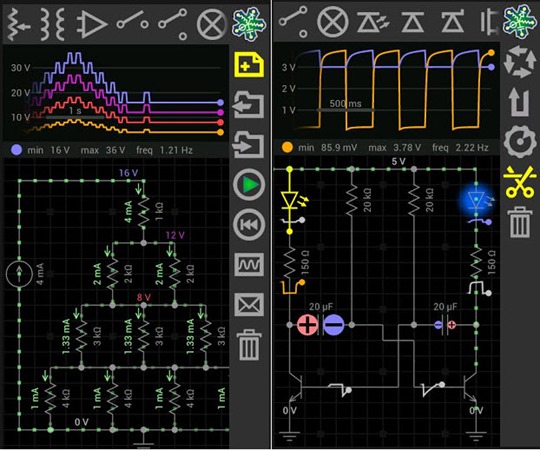Tap the red trace endpoint dot
Viewport: 540px width, 451px height.
(220, 122)
